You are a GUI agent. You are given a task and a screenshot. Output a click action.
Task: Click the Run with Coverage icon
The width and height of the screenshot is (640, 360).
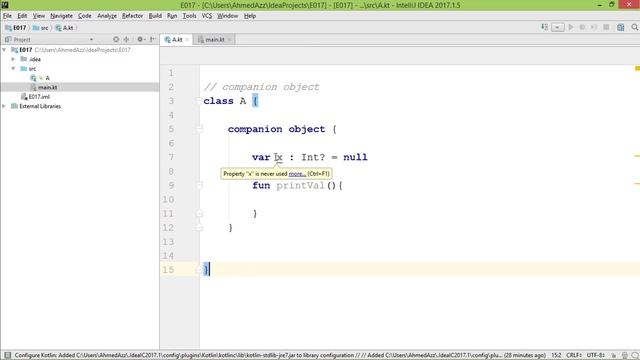click(x=594, y=27)
